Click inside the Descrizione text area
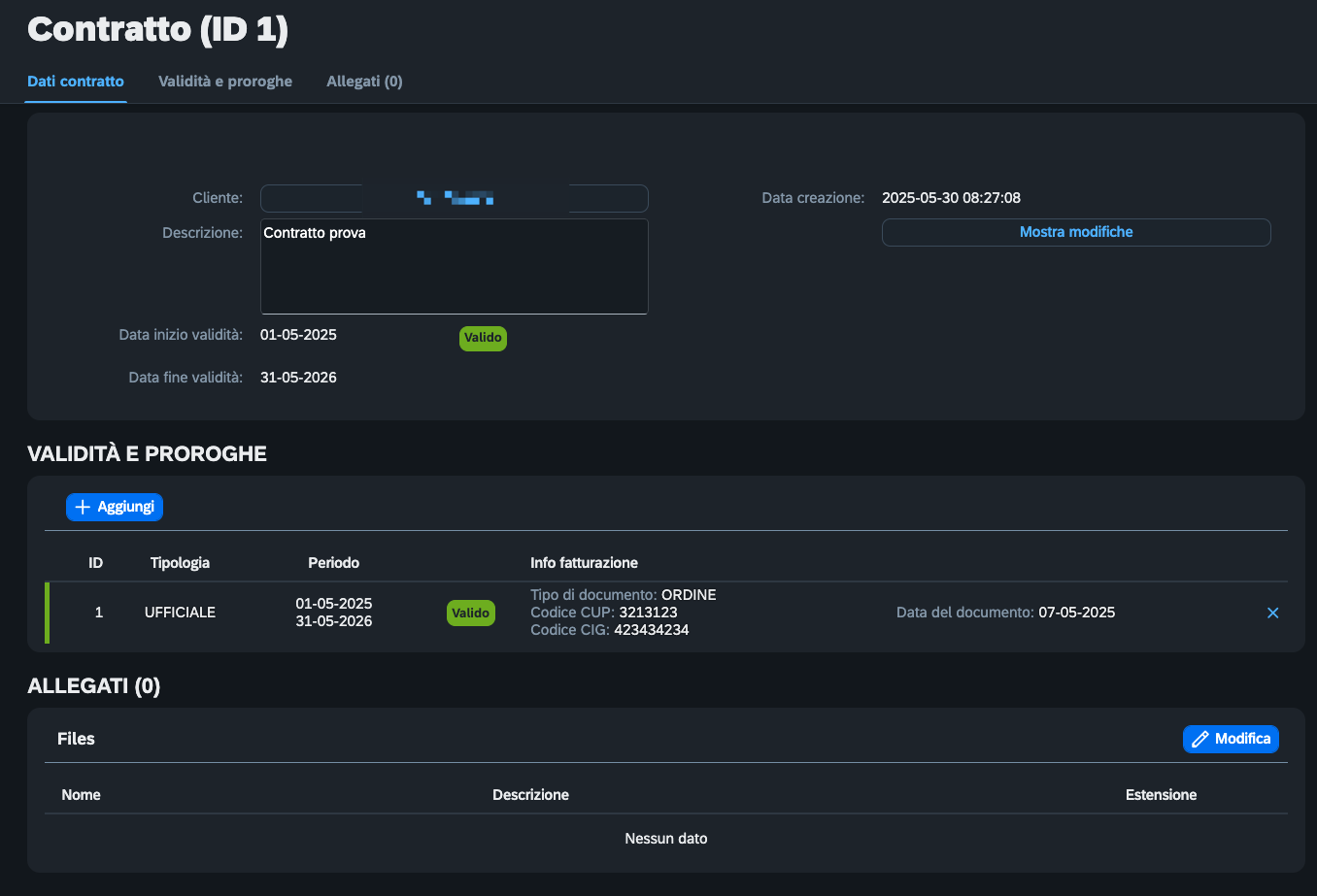Screen dimensions: 1317x896 coord(454,266)
